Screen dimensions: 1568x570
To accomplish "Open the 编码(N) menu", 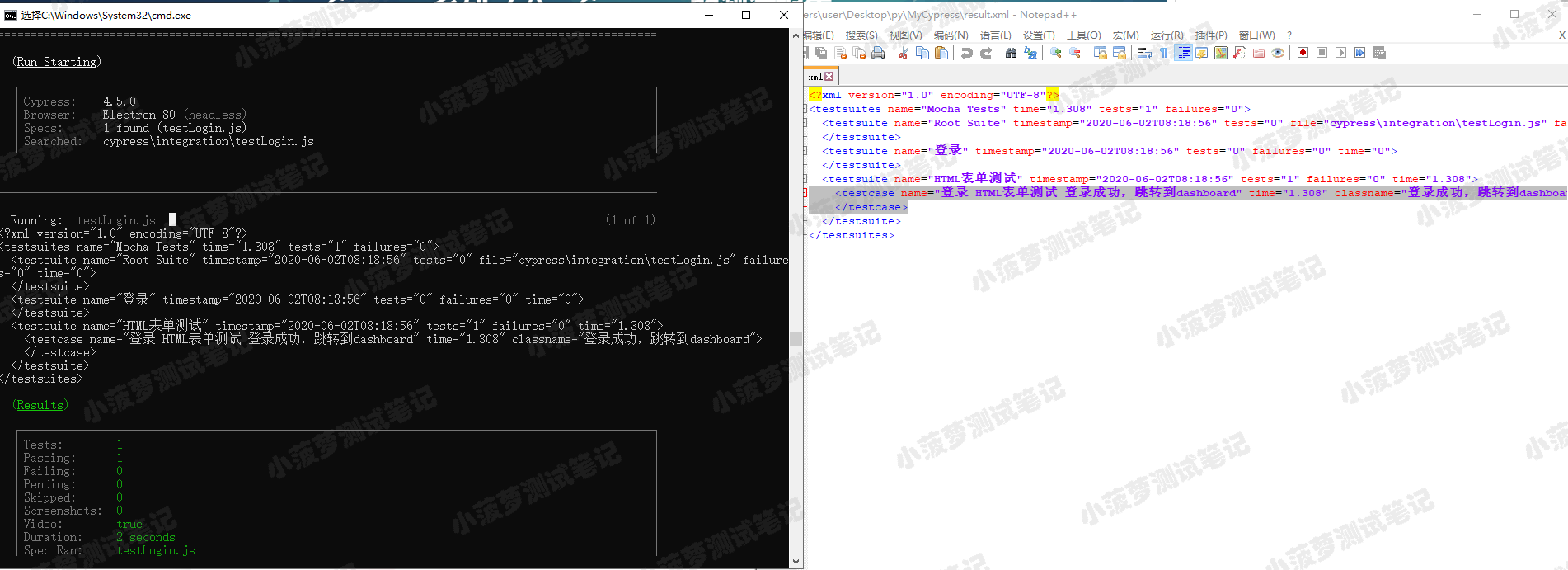I will 951,35.
